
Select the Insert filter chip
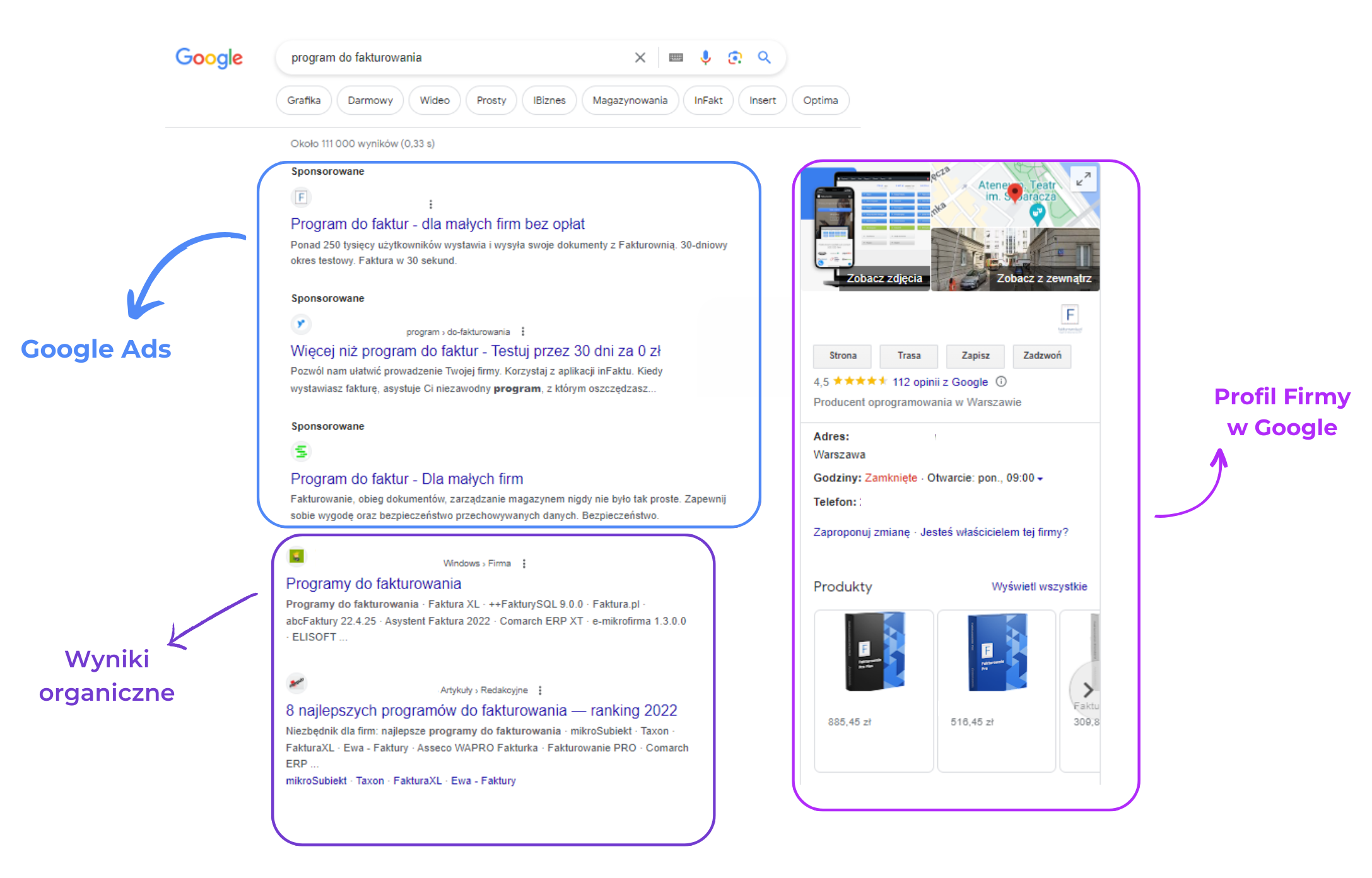click(763, 100)
